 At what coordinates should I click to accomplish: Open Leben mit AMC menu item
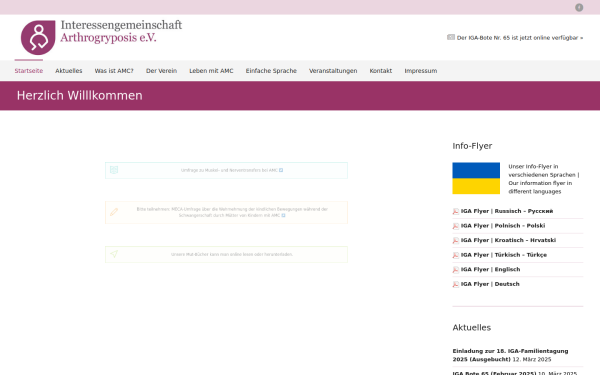[x=211, y=71]
